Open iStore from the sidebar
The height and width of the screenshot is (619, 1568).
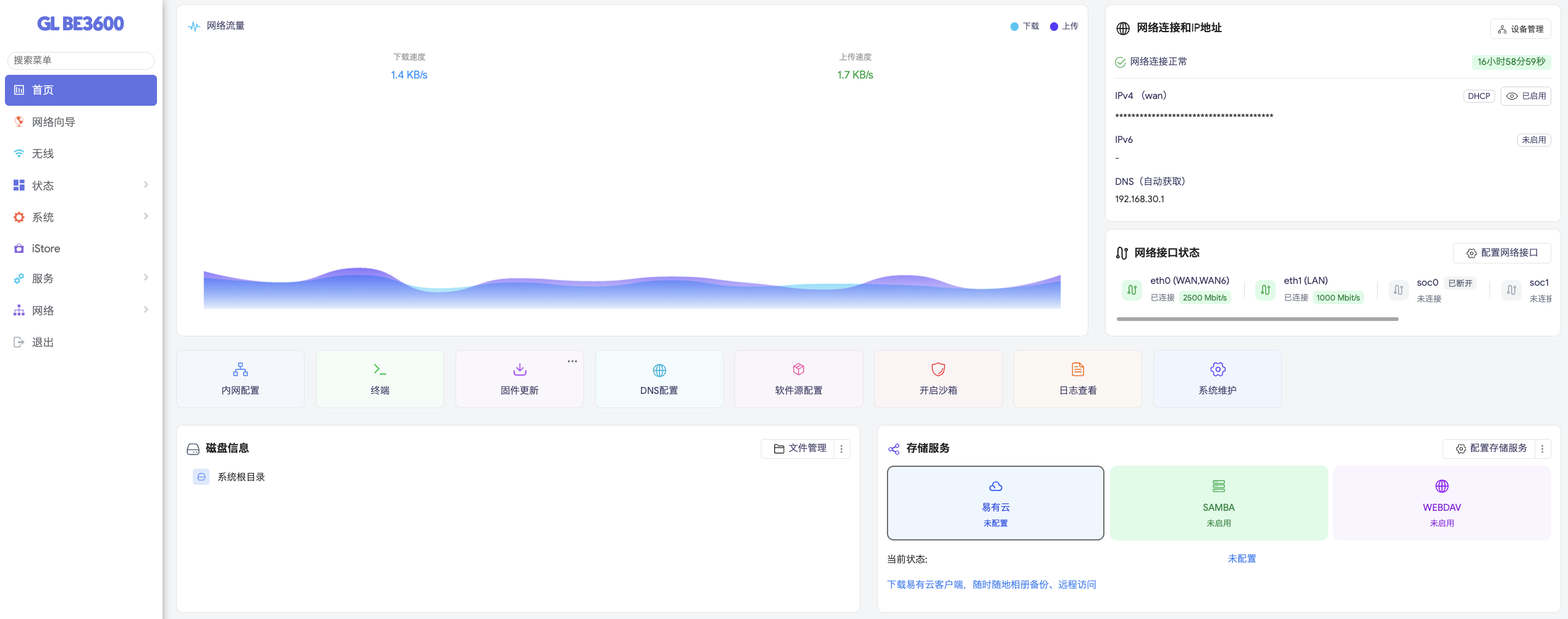click(x=46, y=249)
